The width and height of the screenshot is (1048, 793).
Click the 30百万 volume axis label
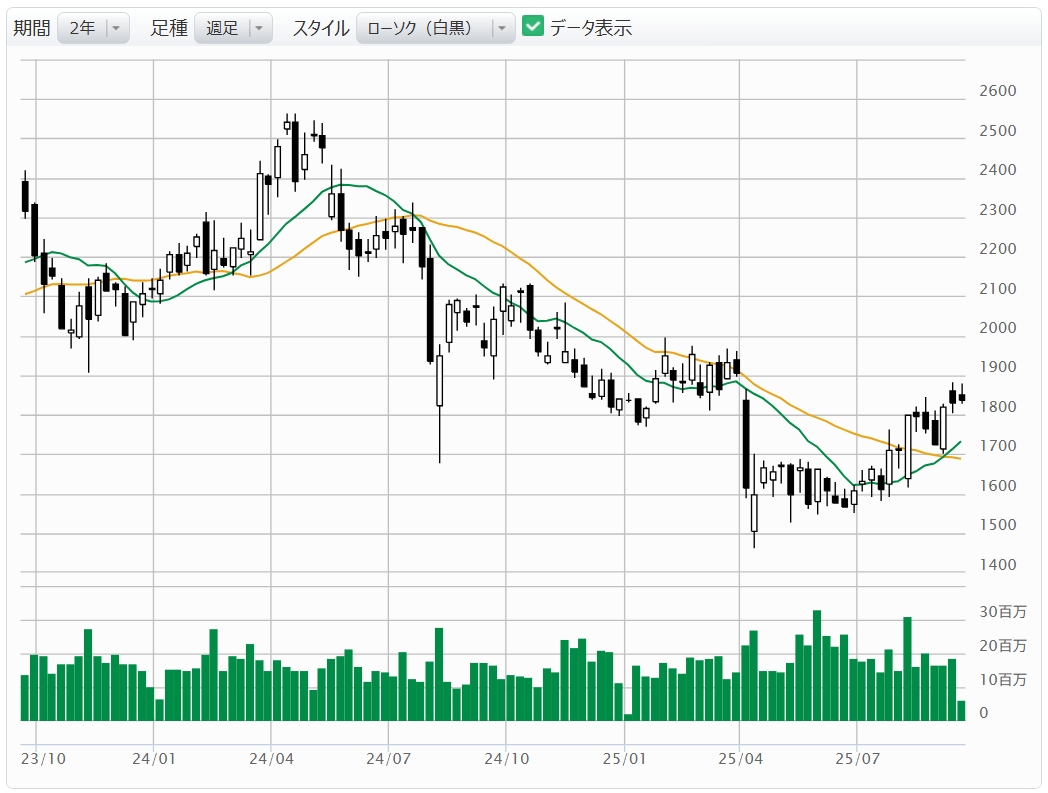pos(1002,612)
